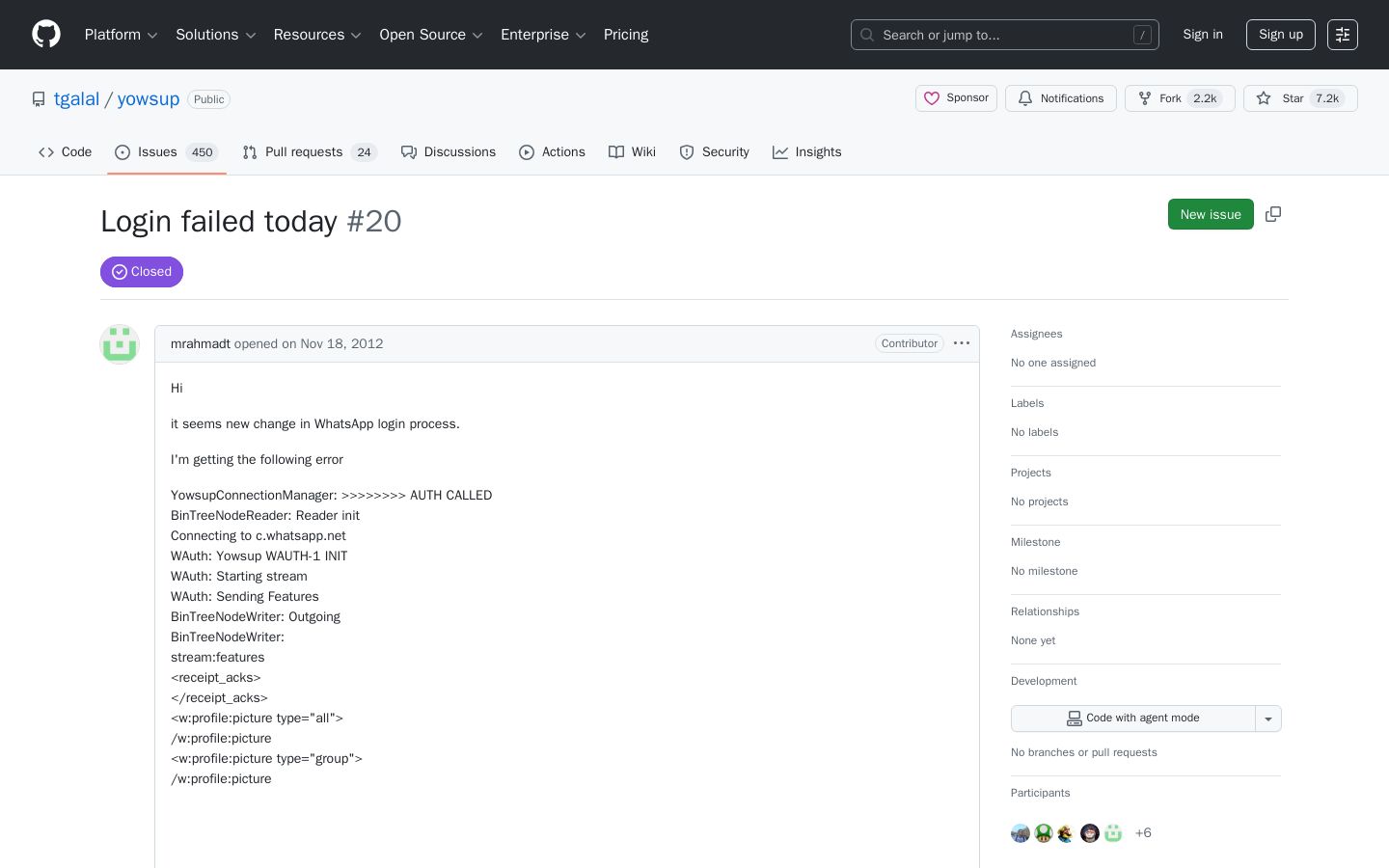Click the 450 issues counter
The image size is (1389, 868).
point(203,152)
